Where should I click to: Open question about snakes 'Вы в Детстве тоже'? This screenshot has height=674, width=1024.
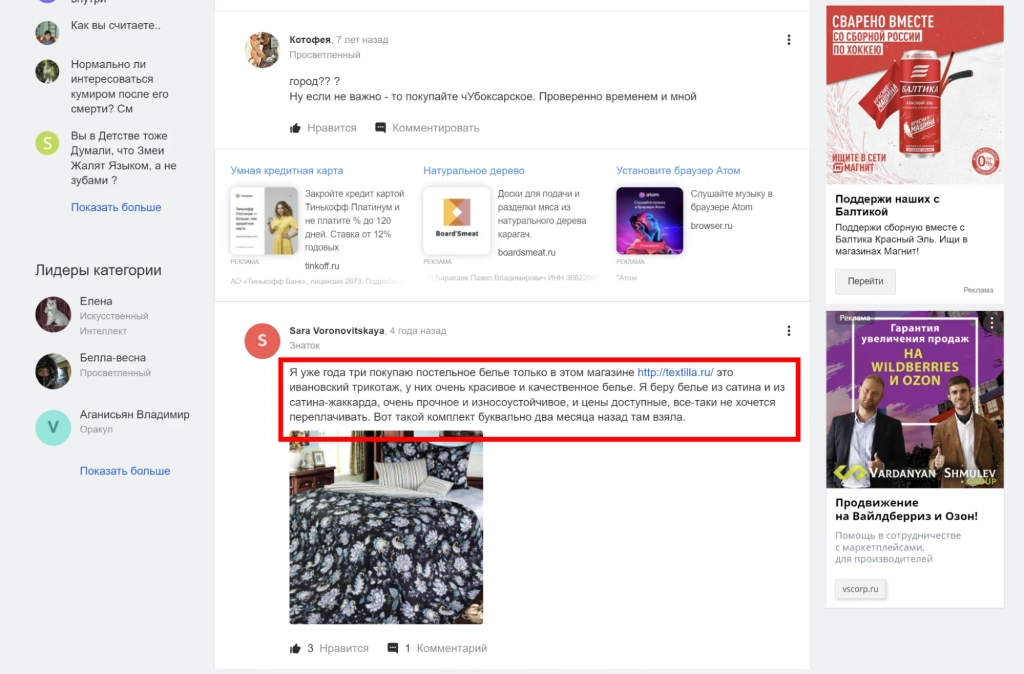[123, 158]
